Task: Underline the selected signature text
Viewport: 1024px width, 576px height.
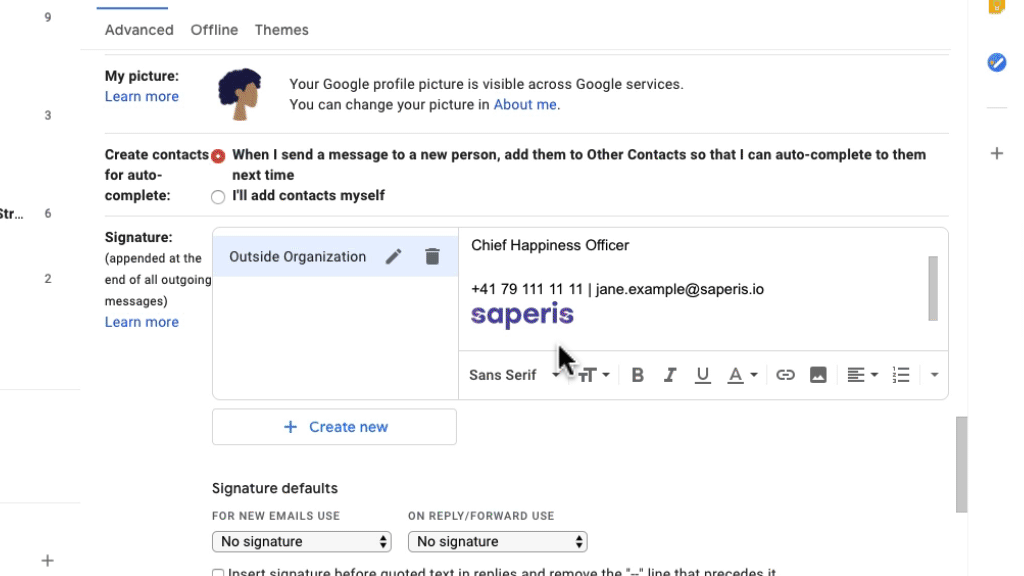Action: tap(702, 375)
